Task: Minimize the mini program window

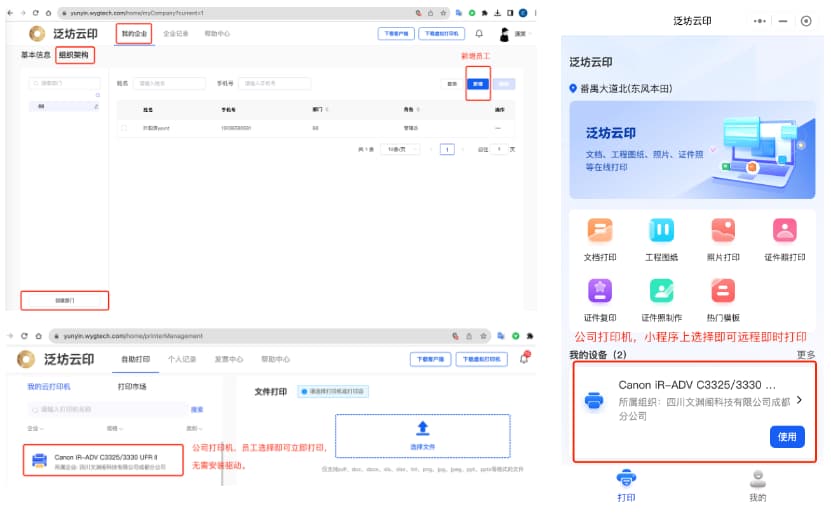Action: pos(783,21)
